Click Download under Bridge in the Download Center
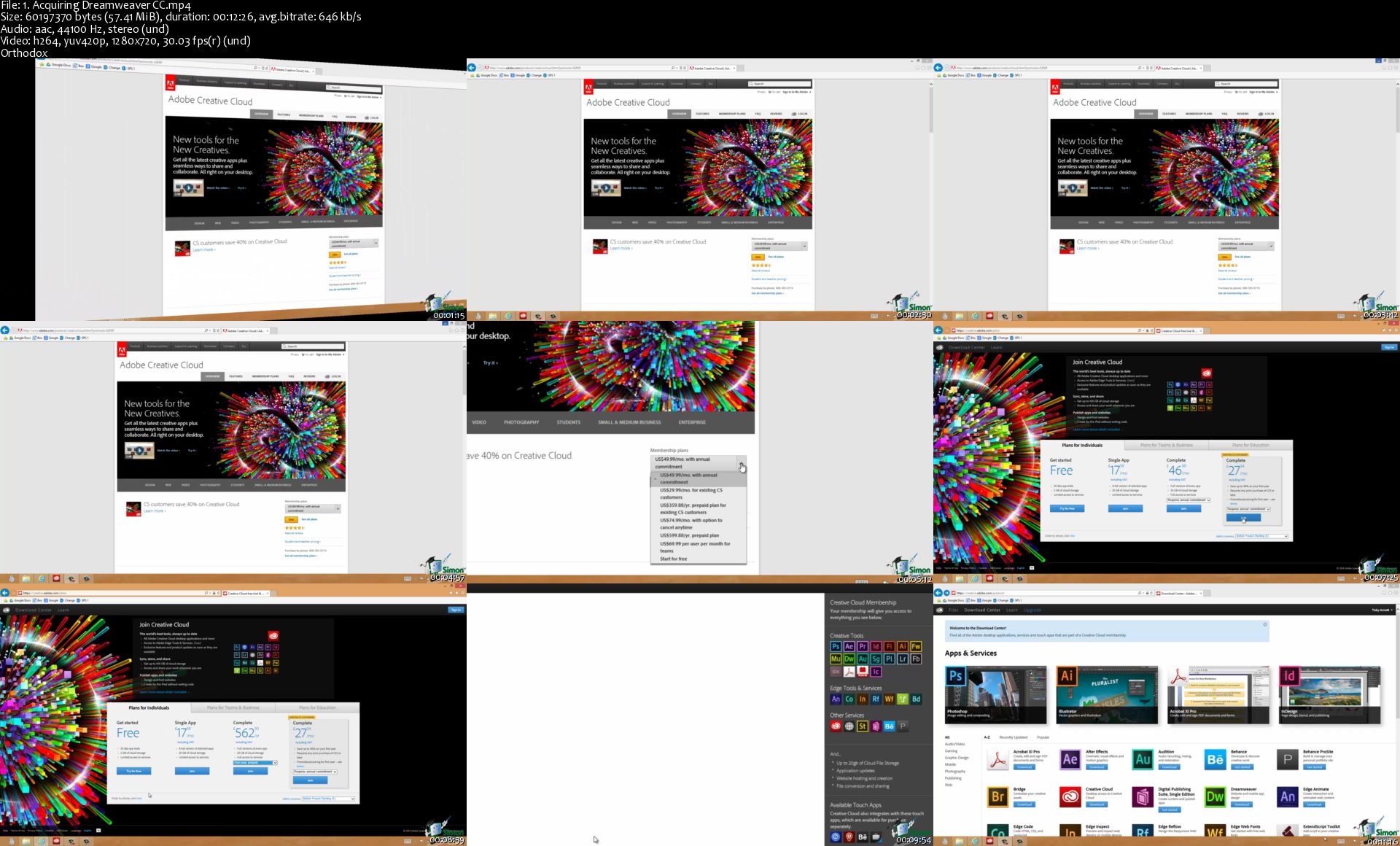This screenshot has height=846, width=1400. point(1024,804)
